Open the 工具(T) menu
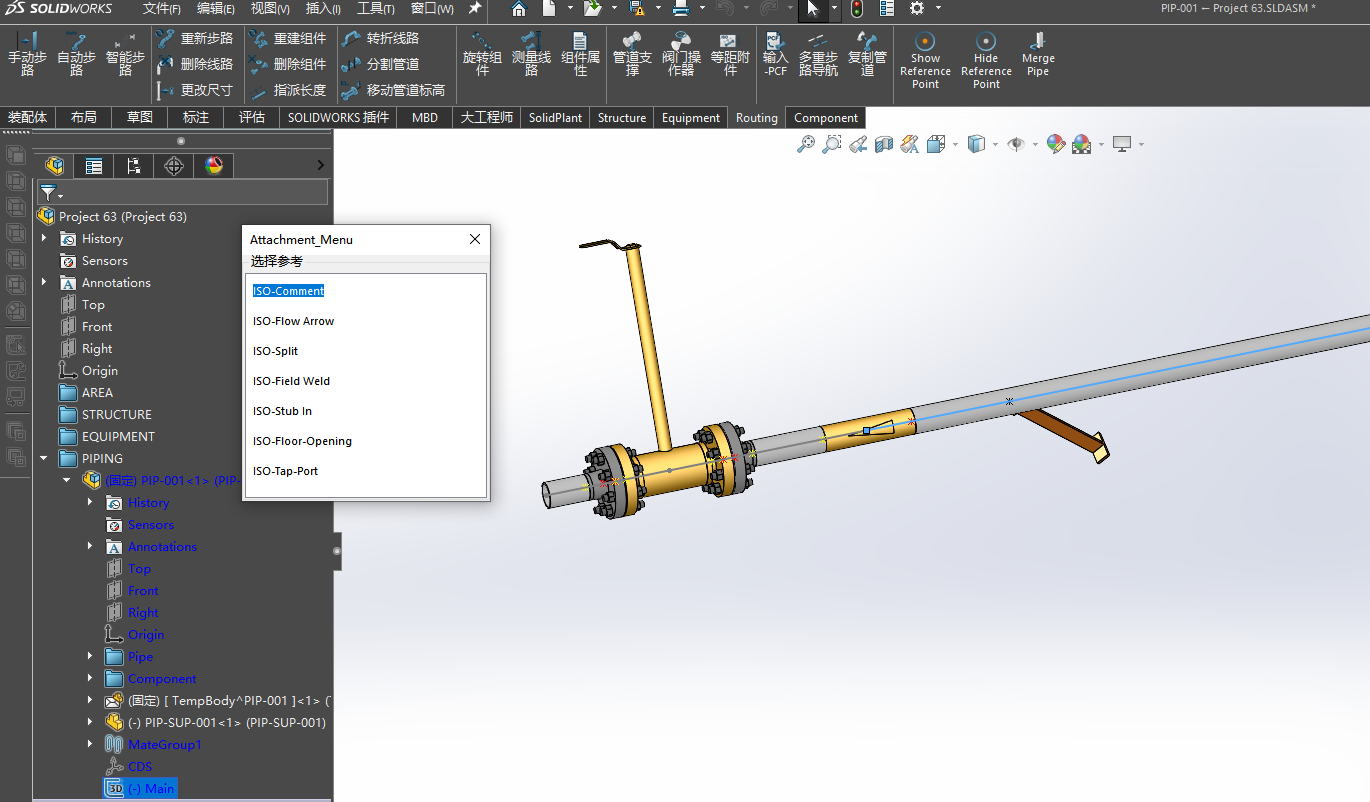1370x802 pixels. click(376, 9)
